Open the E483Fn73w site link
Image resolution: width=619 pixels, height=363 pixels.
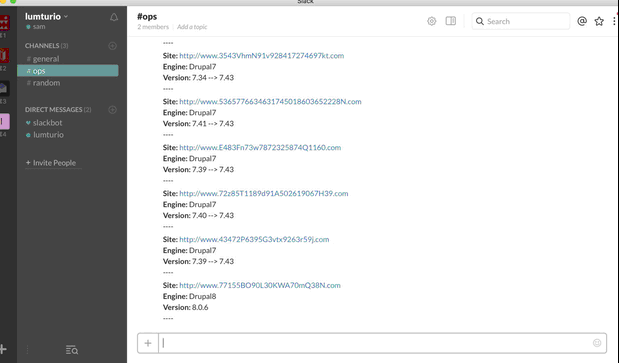pyautogui.click(x=260, y=148)
